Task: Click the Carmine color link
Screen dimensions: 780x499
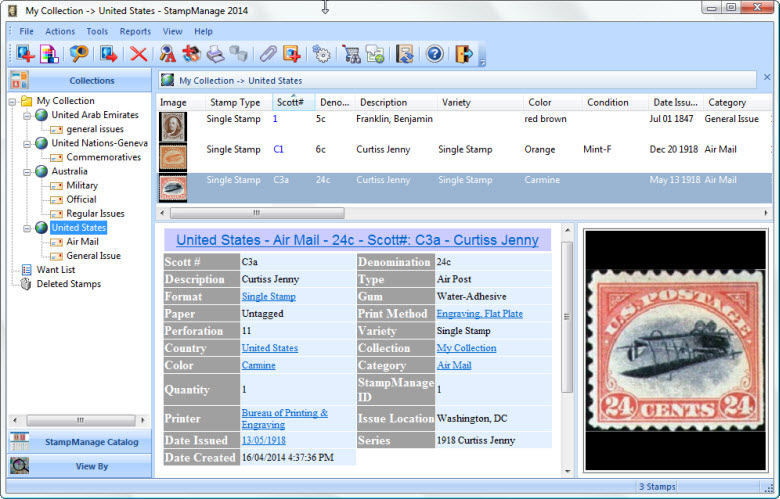Action: click(258, 365)
